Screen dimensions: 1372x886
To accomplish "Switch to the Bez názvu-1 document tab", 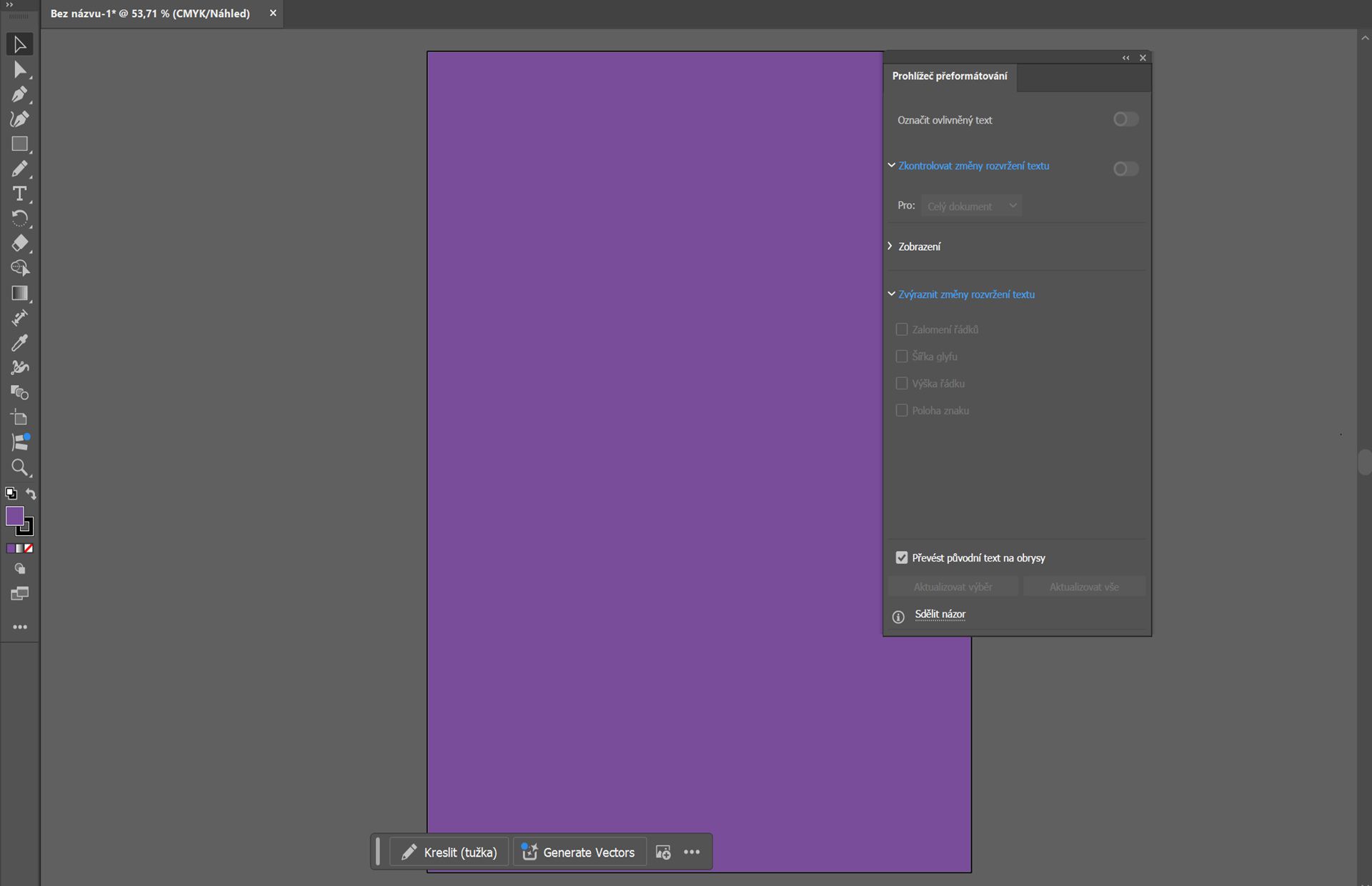I will coord(150,14).
